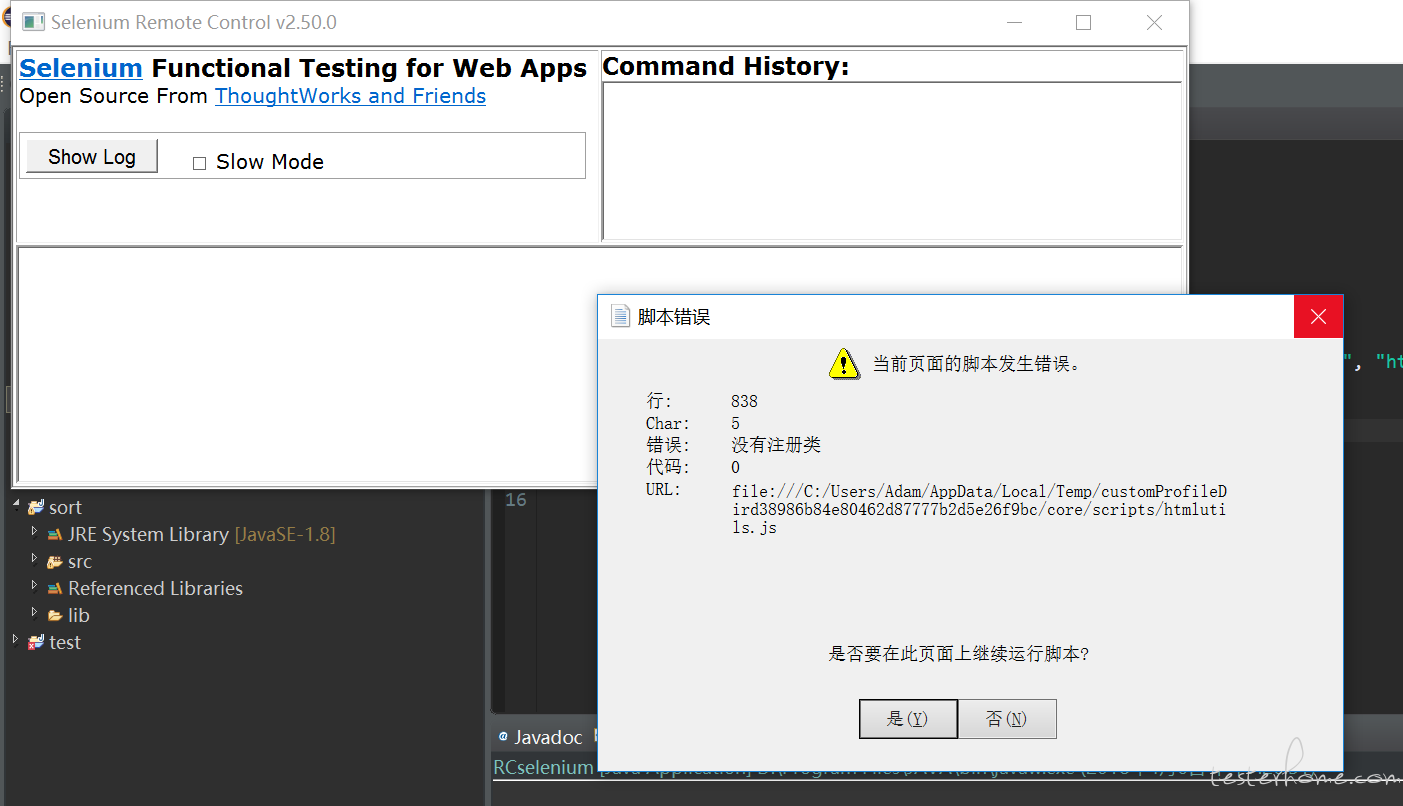The width and height of the screenshot is (1403, 806).
Task: Open the ThoughtWorks and Friends link
Action: click(x=350, y=96)
